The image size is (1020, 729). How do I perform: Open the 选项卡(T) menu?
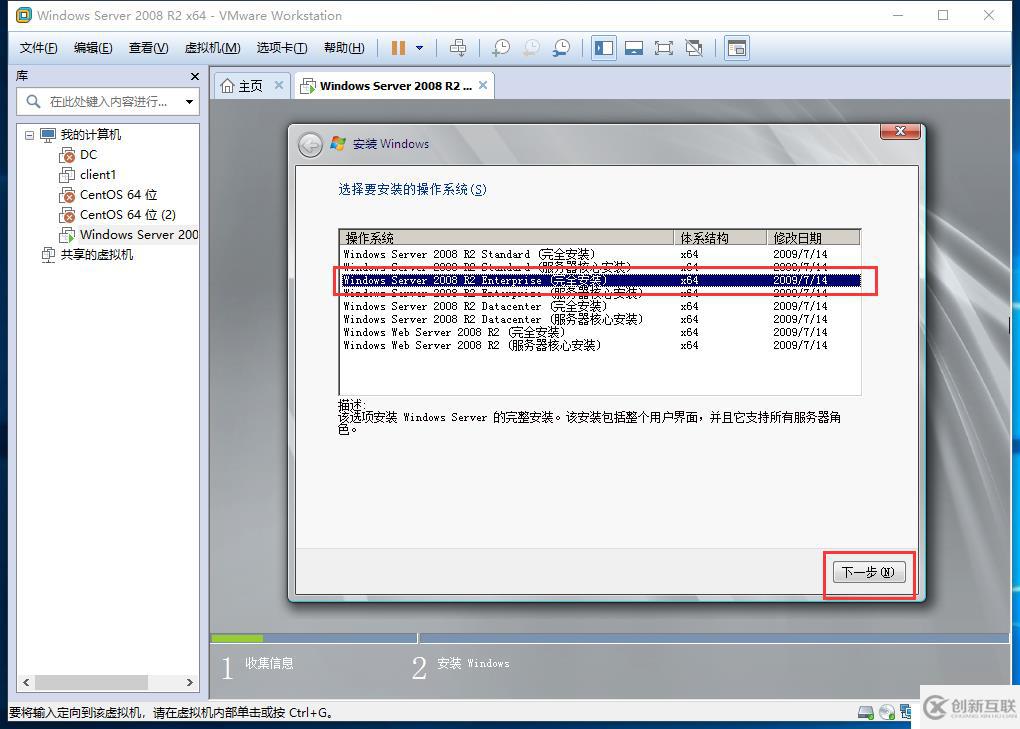point(282,47)
